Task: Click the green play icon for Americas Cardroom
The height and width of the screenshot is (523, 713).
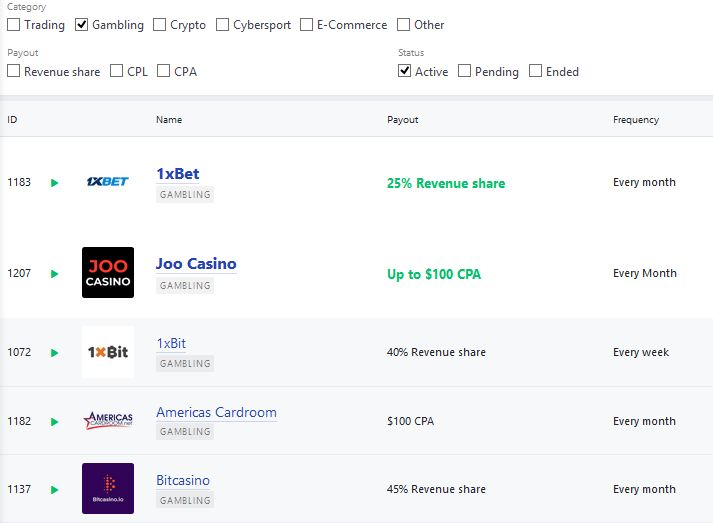Action: [55, 422]
